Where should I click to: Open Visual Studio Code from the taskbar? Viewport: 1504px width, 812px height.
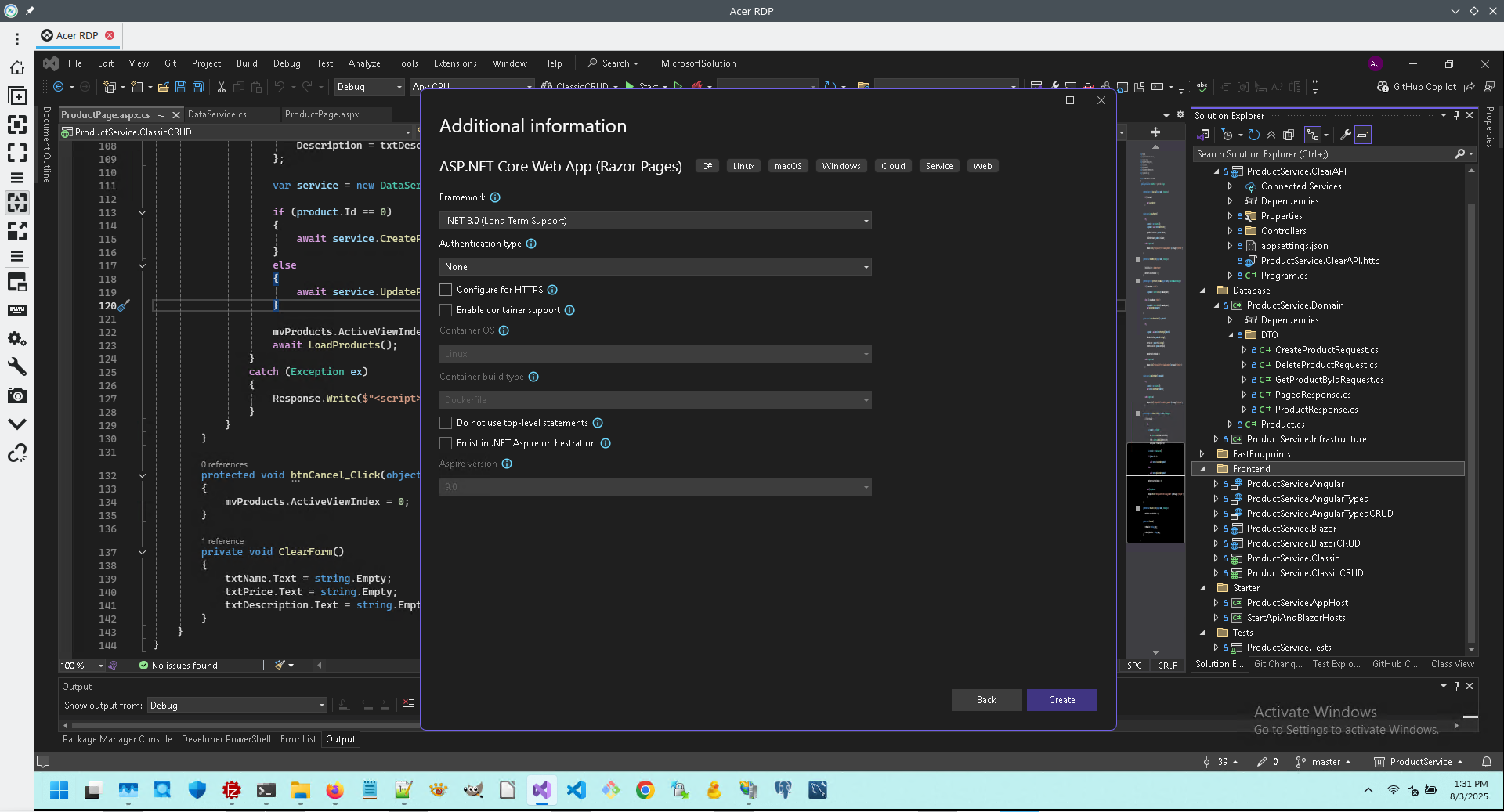pyautogui.click(x=576, y=790)
